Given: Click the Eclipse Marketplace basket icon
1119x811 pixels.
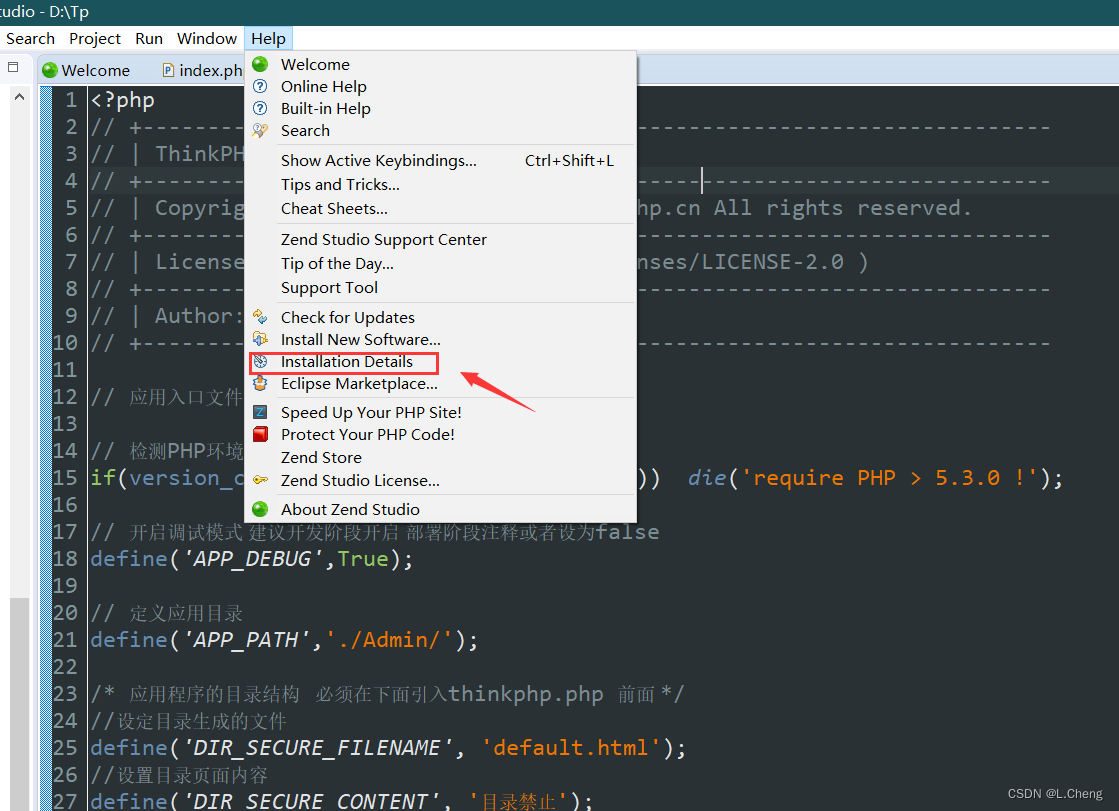Looking at the screenshot, I should [261, 383].
